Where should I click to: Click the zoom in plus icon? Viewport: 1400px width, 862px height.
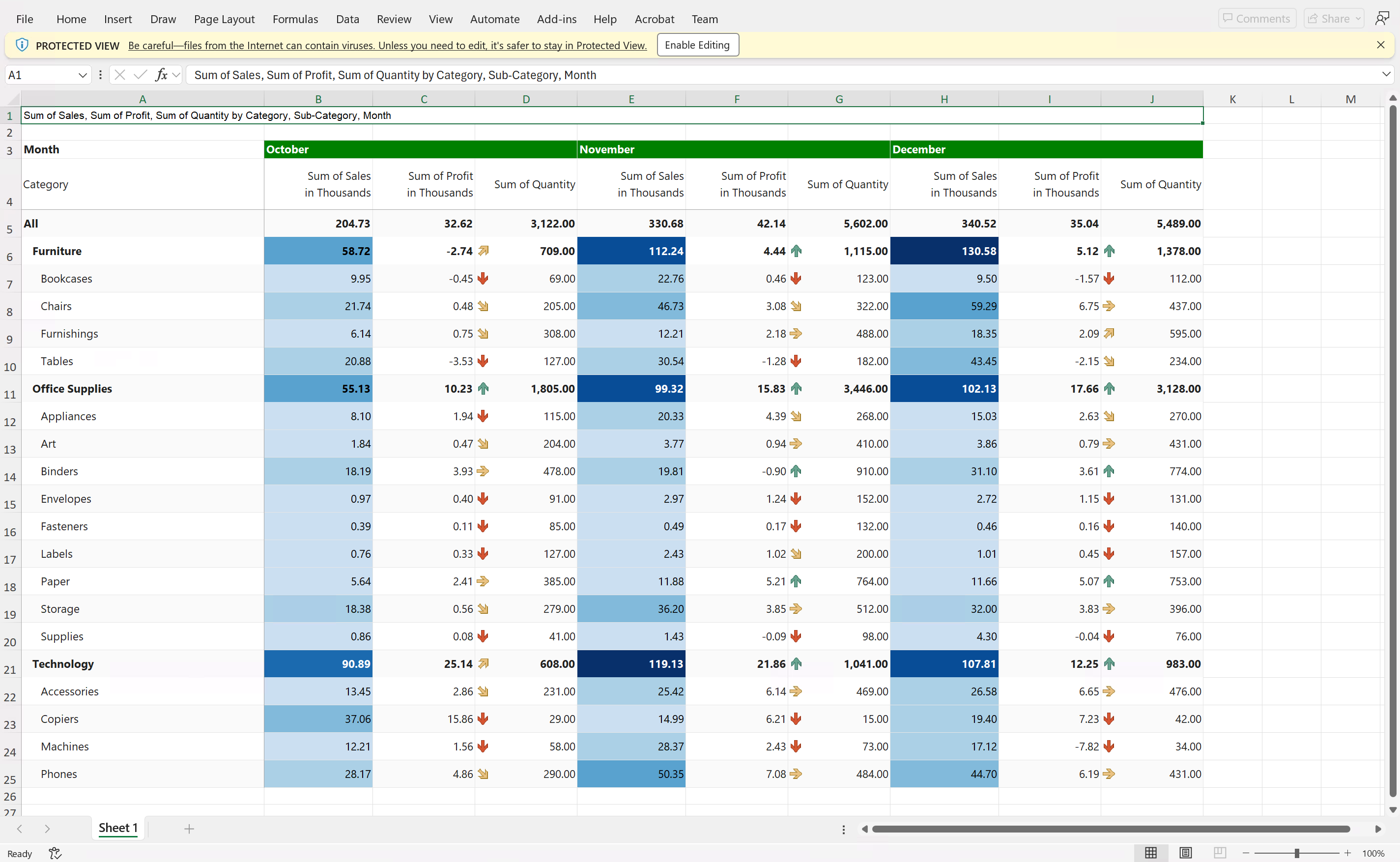coord(1347,853)
